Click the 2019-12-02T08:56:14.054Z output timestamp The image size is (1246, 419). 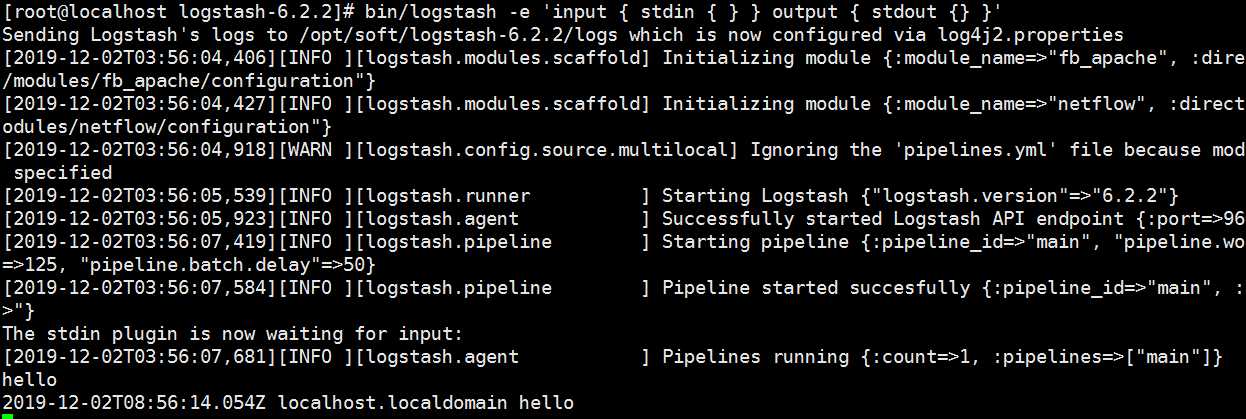(x=135, y=402)
